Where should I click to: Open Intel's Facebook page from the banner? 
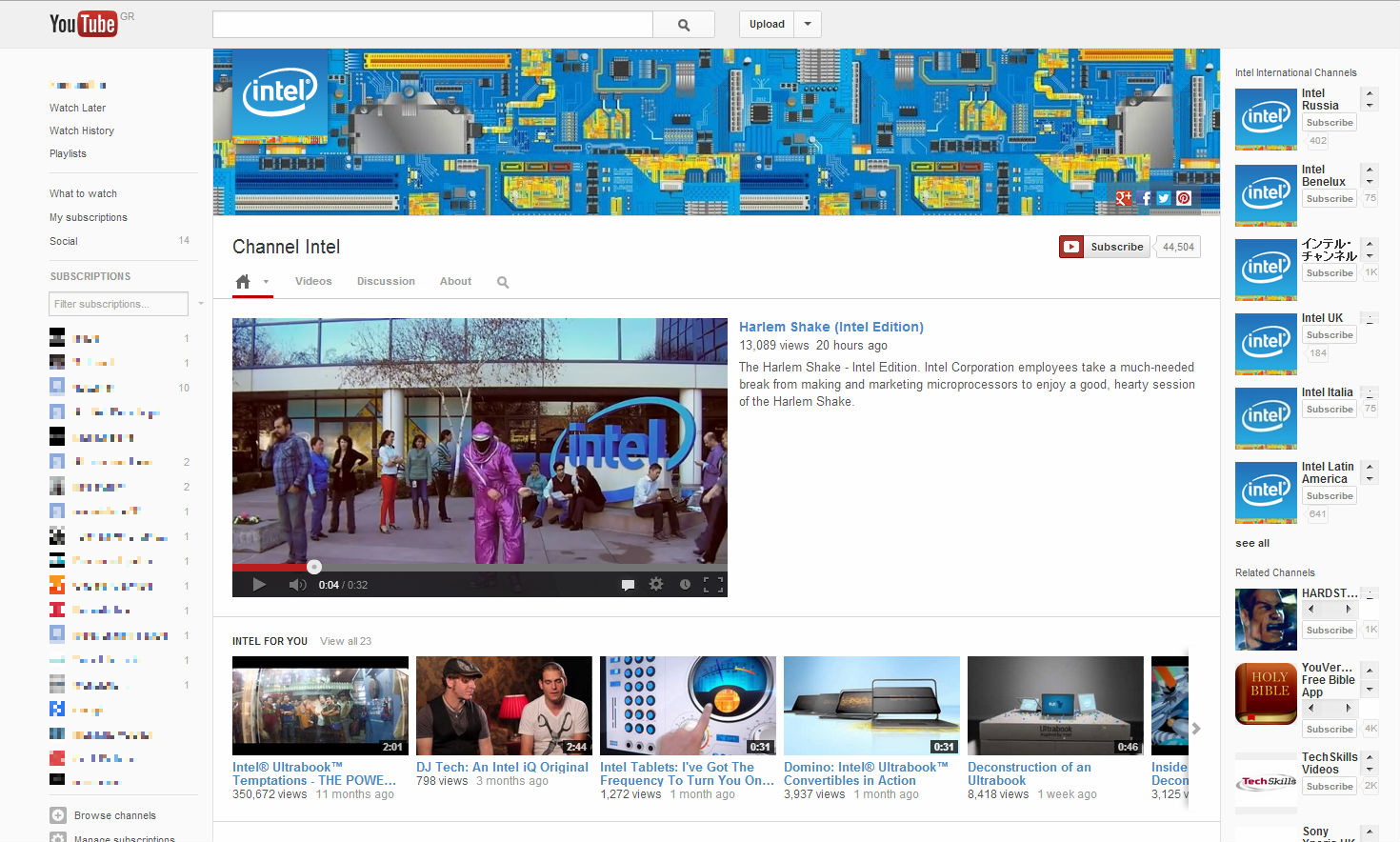tap(1145, 198)
